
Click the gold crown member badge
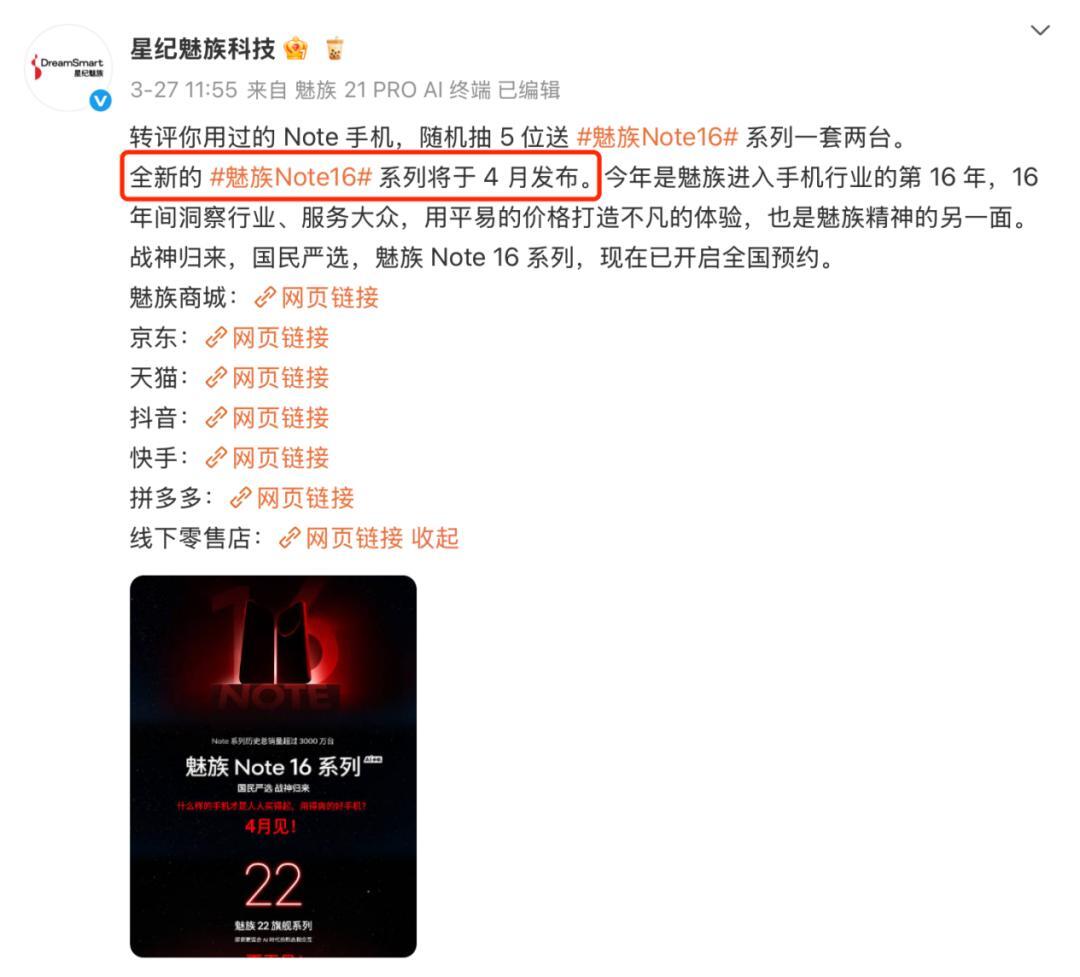point(295,49)
